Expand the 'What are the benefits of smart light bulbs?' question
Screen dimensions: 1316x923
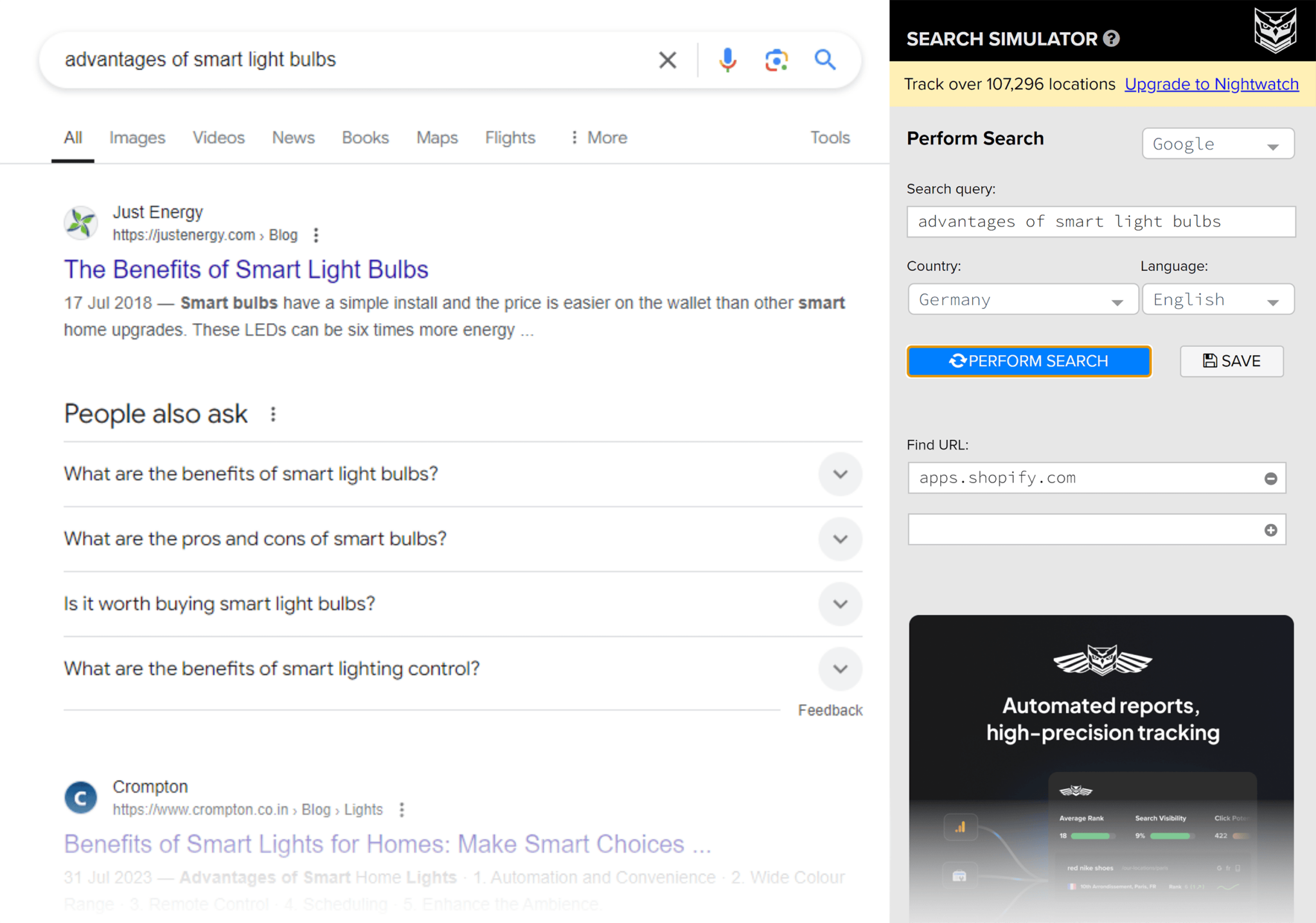click(x=841, y=473)
